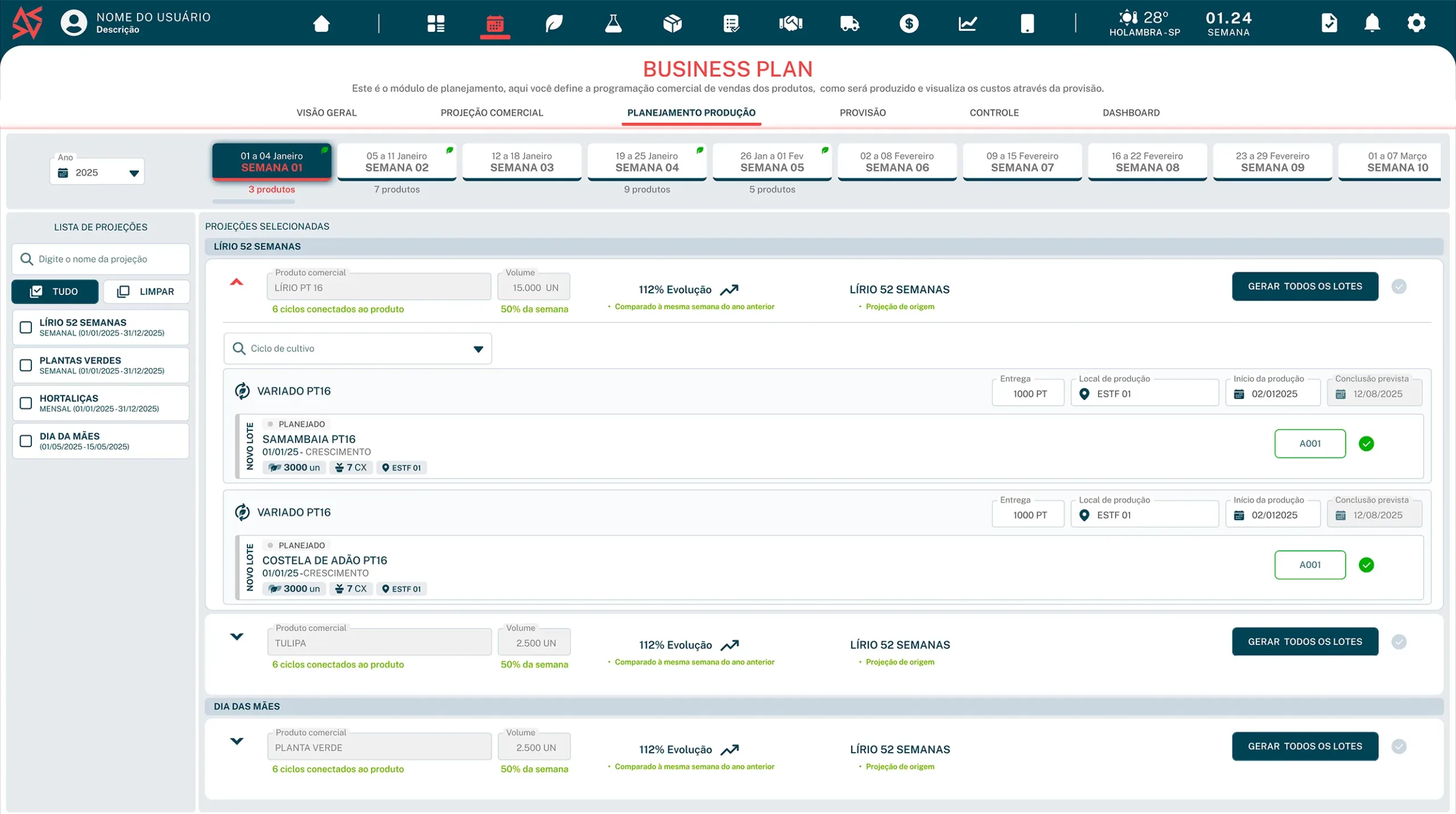Viewport: 1456px width, 814px height.
Task: Click the delivery truck icon
Action: pos(849,24)
